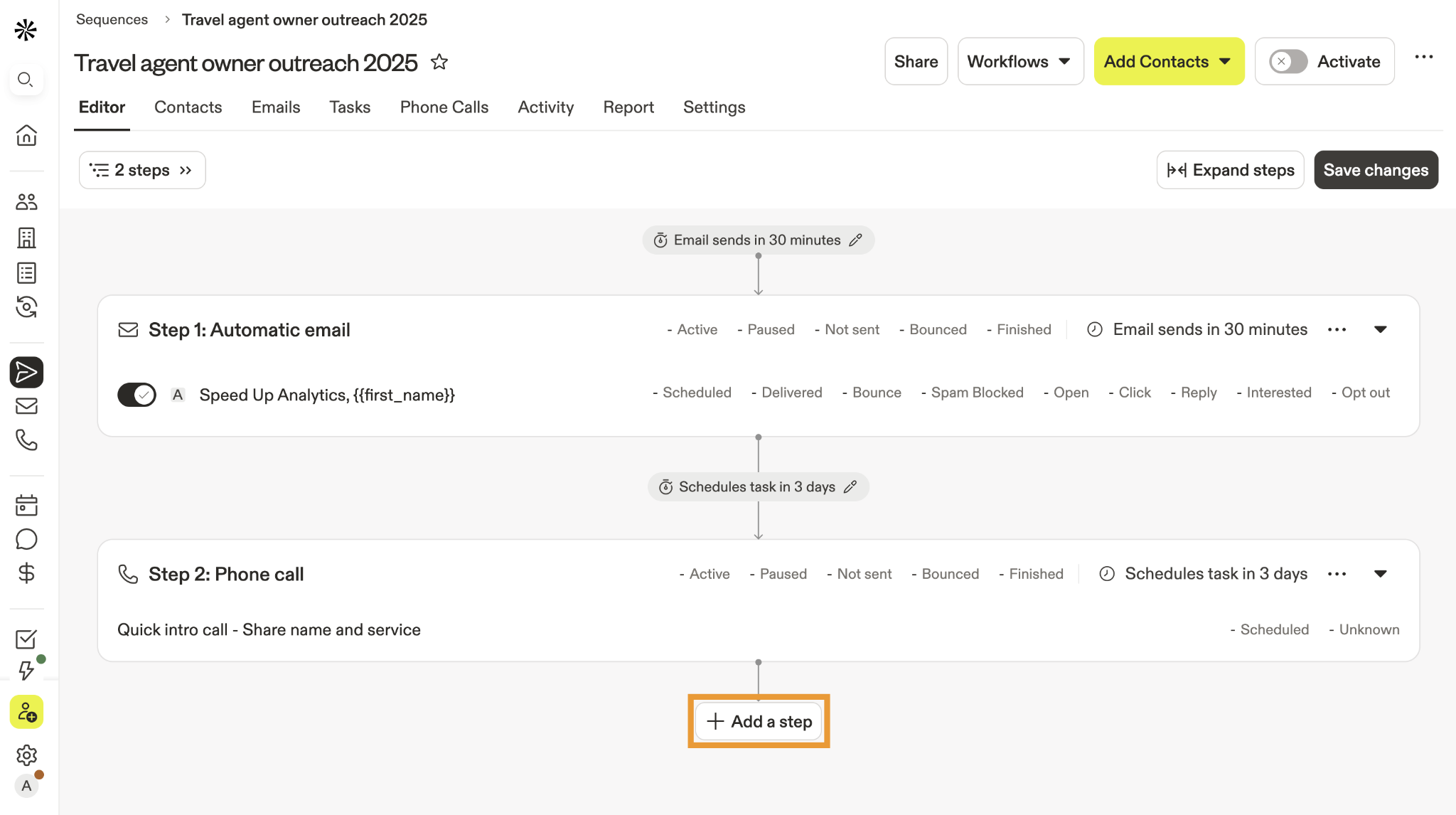This screenshot has width=1456, height=815.
Task: Collapse Step 2 Phone call arrow
Action: pyautogui.click(x=1381, y=574)
